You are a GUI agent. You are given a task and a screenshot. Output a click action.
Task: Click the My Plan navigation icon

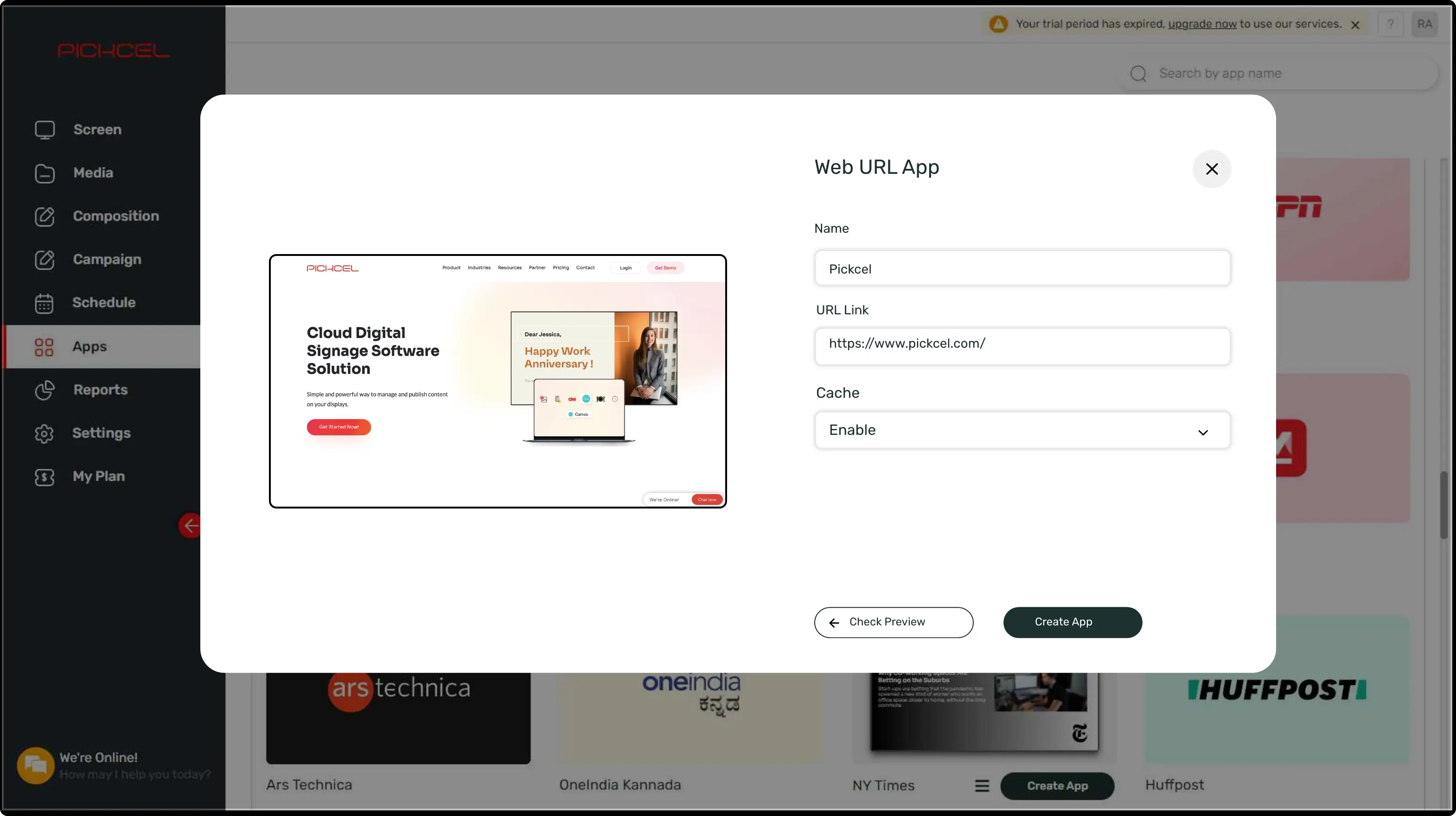click(43, 476)
